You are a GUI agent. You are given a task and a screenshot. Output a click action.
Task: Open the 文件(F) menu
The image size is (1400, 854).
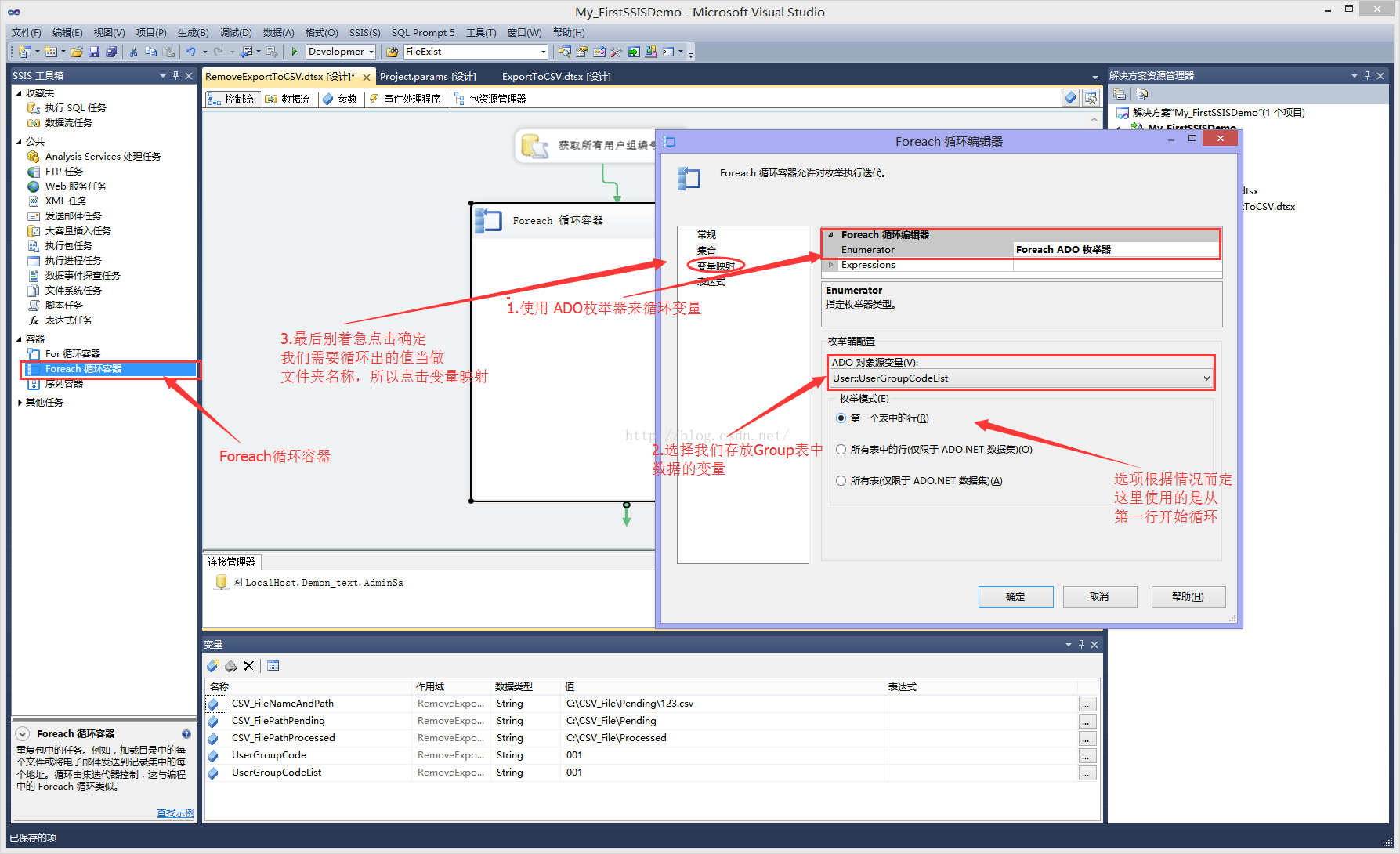[26, 33]
